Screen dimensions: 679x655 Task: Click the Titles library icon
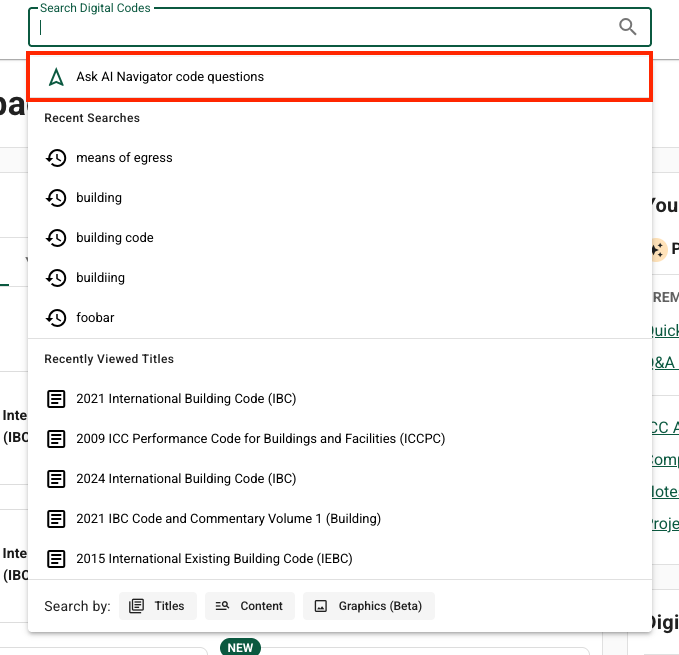[x=136, y=606]
